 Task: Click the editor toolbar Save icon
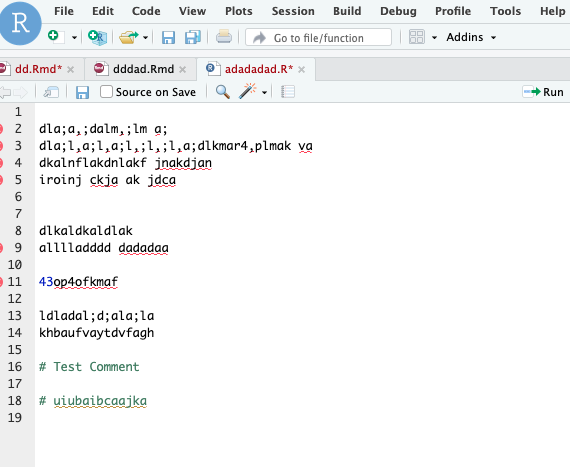pyautogui.click(x=83, y=92)
